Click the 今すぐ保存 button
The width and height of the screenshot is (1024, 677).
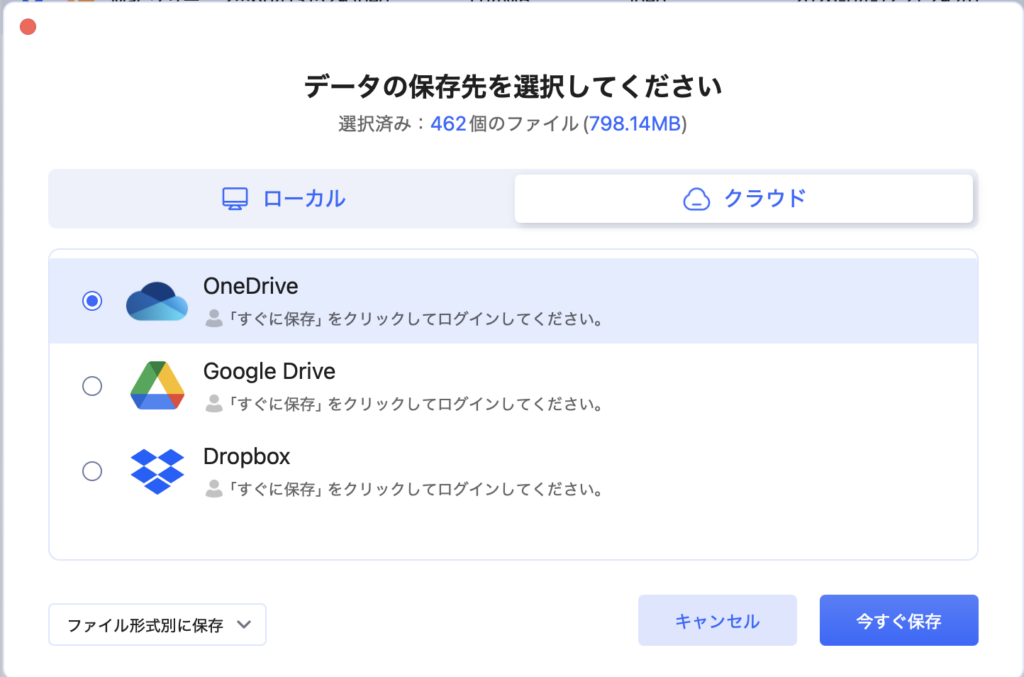point(898,620)
